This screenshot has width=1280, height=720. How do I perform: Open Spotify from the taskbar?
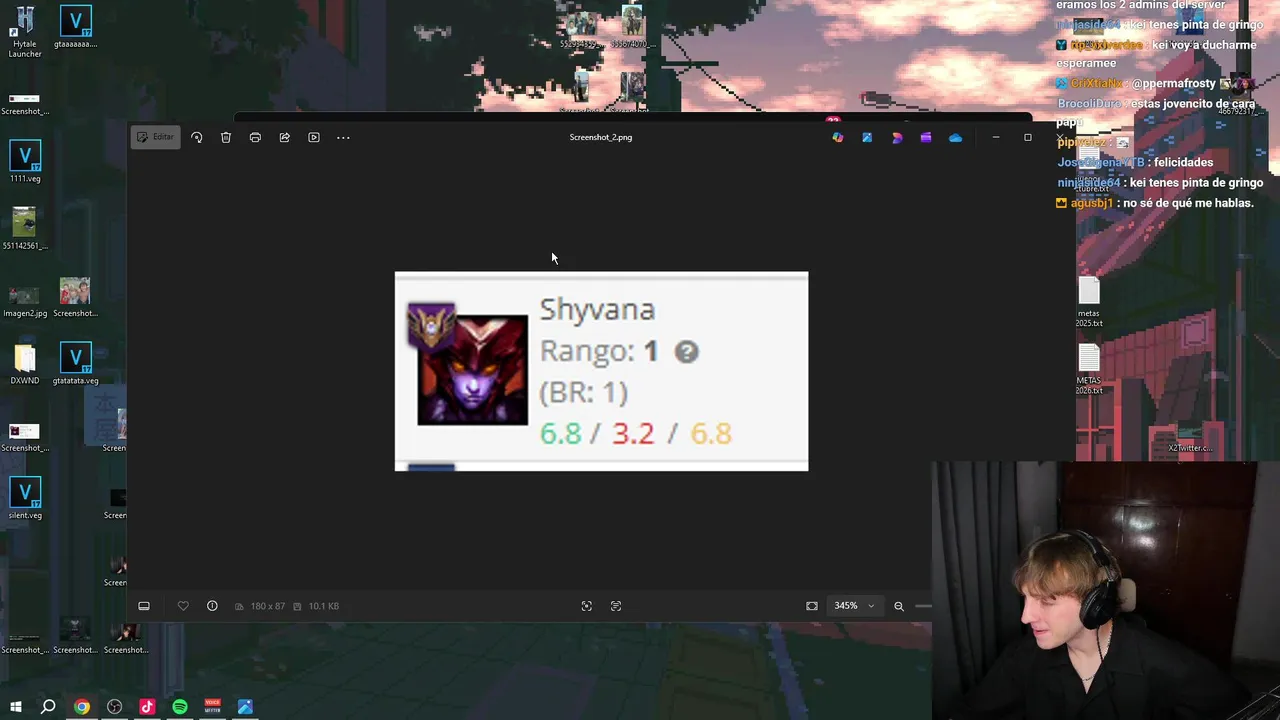[180, 707]
